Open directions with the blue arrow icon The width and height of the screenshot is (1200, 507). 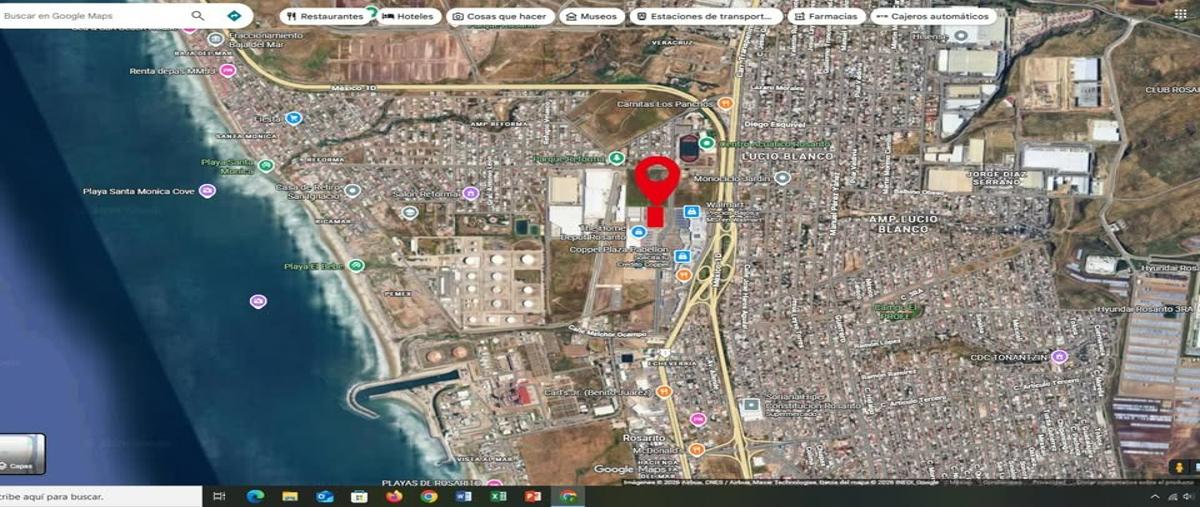pyautogui.click(x=234, y=16)
